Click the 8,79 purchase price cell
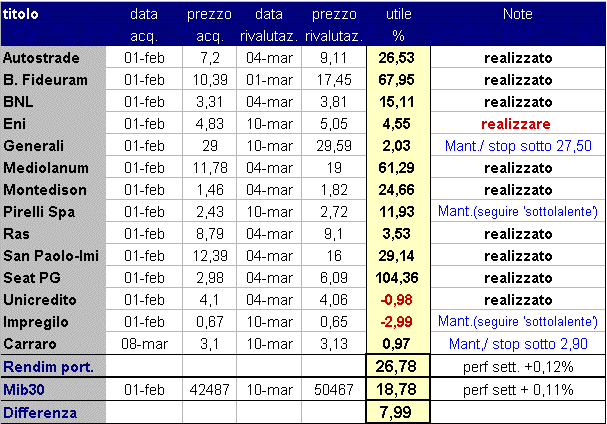607x424 pixels. (x=209, y=234)
